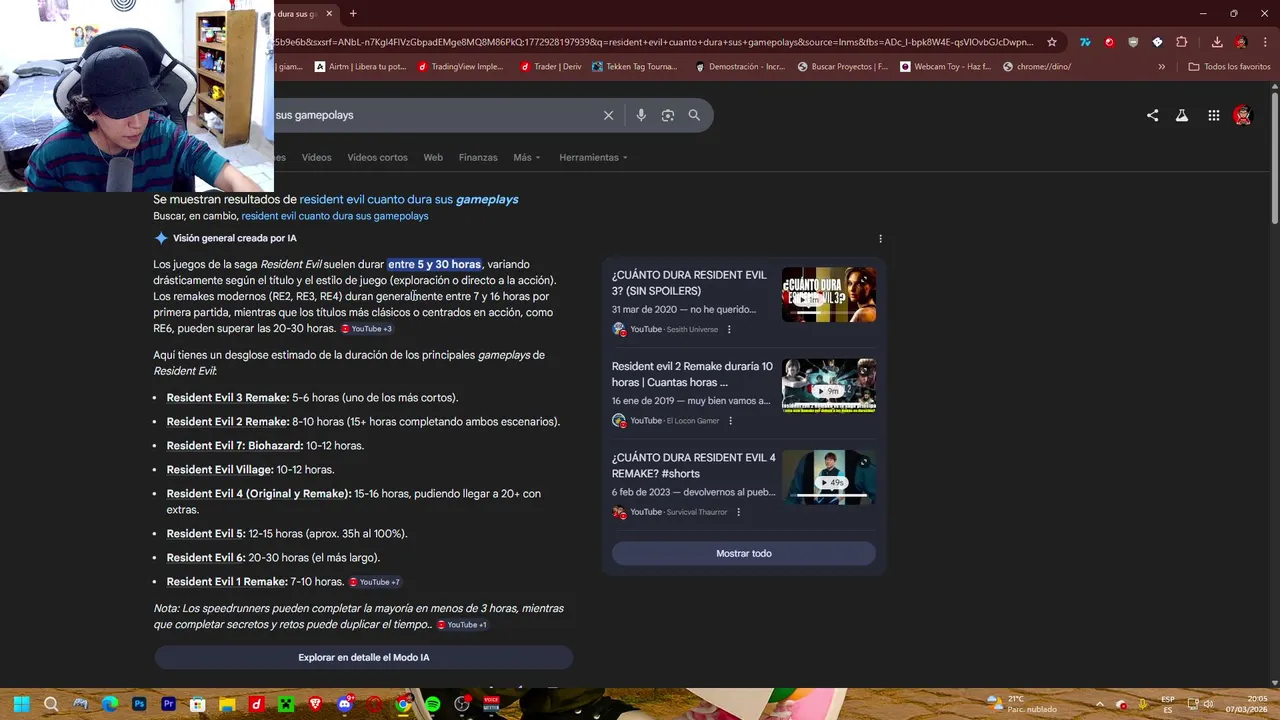Show hidden system tray icons
The width and height of the screenshot is (1280, 720).
click(1100, 704)
